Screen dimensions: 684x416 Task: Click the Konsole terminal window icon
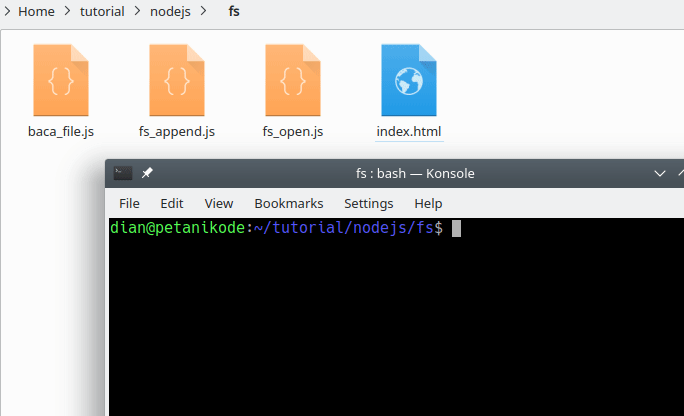click(x=123, y=173)
